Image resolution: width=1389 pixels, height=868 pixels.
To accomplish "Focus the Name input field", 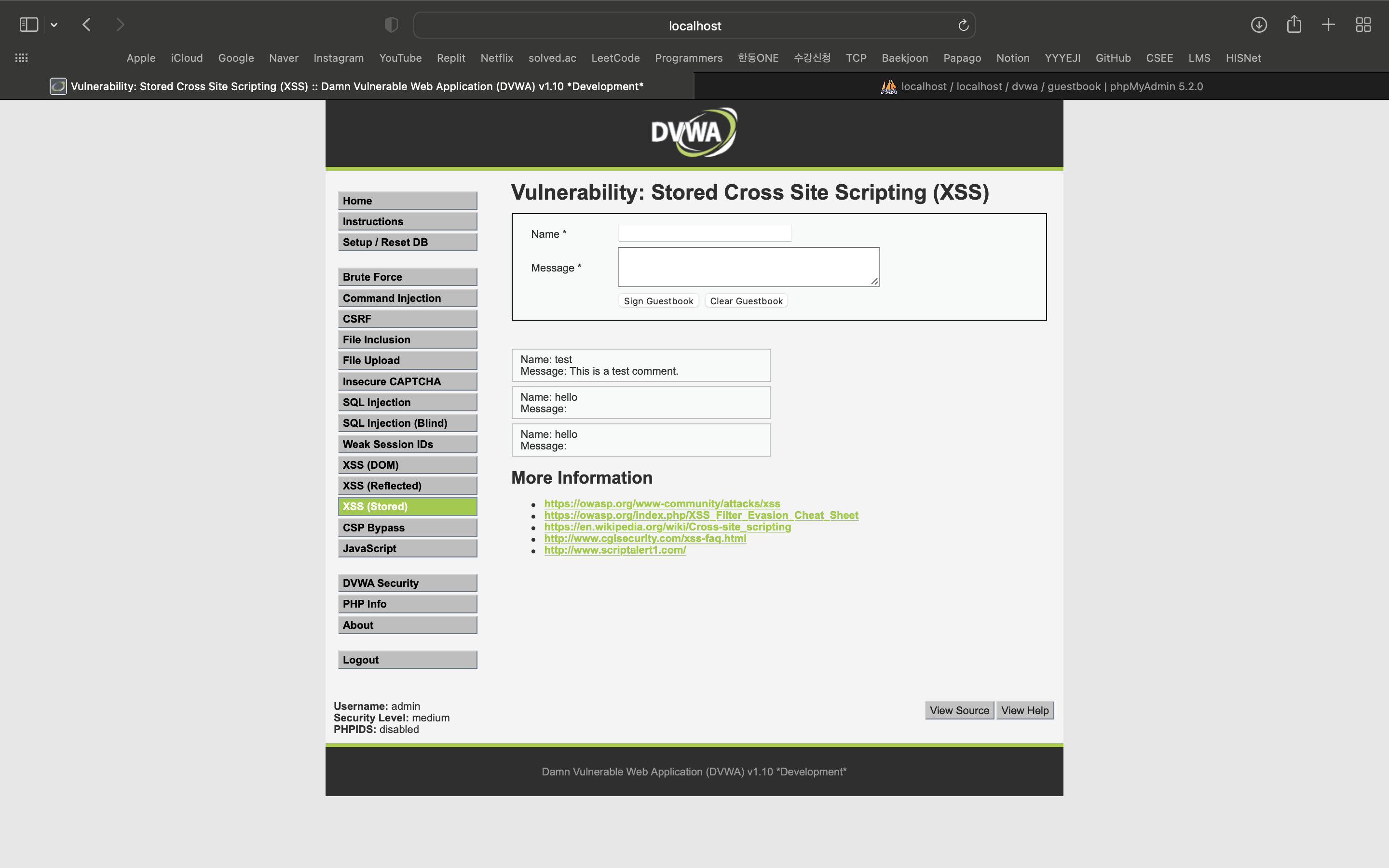I will pos(704,233).
